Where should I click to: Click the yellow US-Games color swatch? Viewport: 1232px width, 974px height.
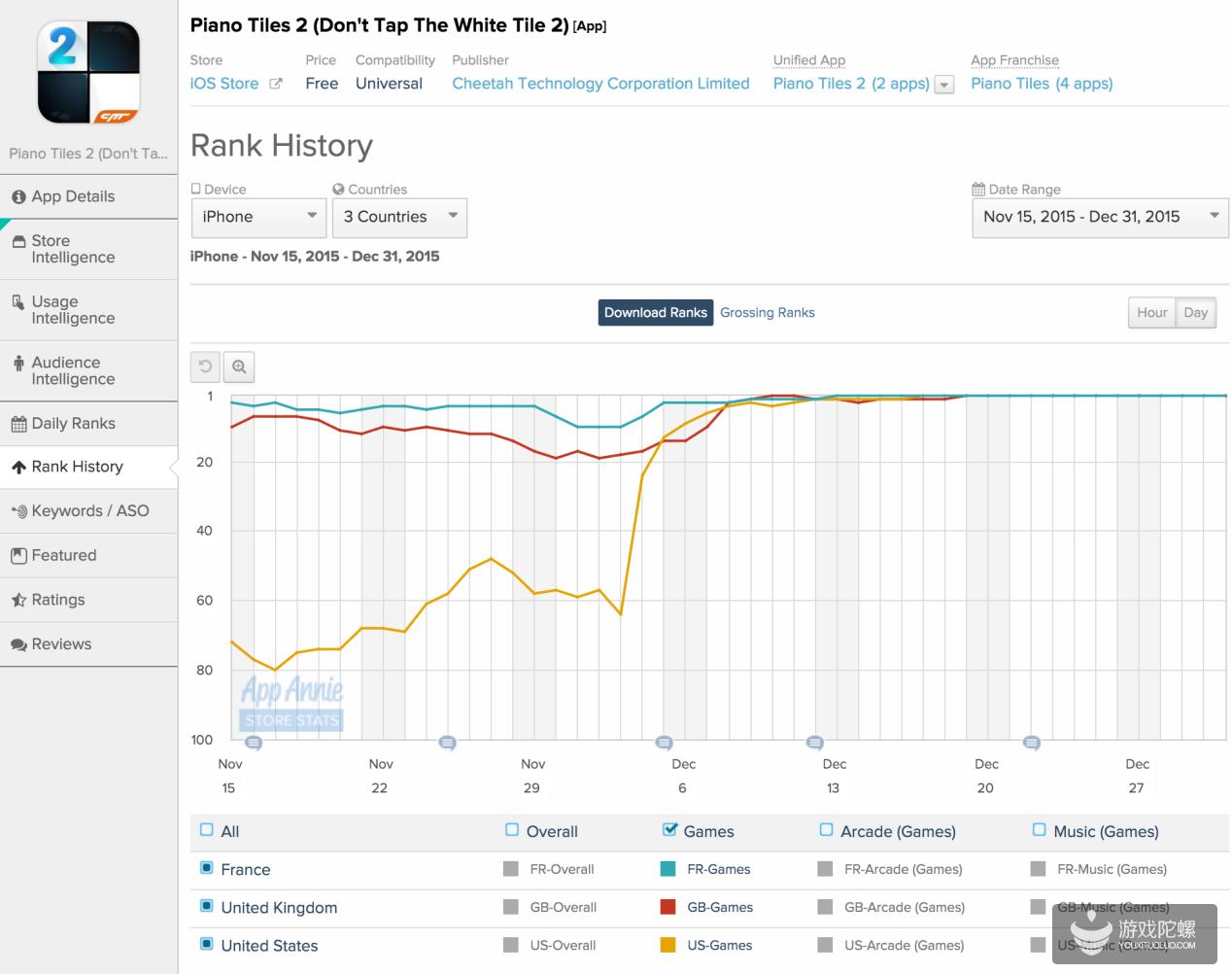pyautogui.click(x=667, y=945)
